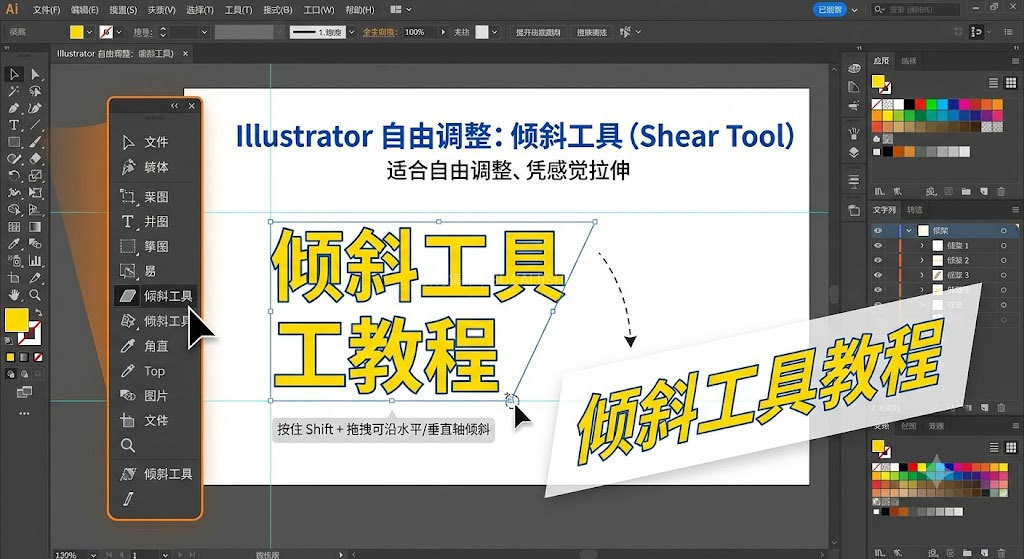Open the 选择(T) menu

click(200, 10)
